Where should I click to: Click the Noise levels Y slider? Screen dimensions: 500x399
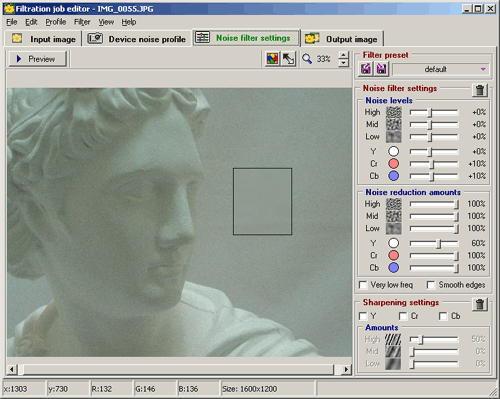(434, 152)
